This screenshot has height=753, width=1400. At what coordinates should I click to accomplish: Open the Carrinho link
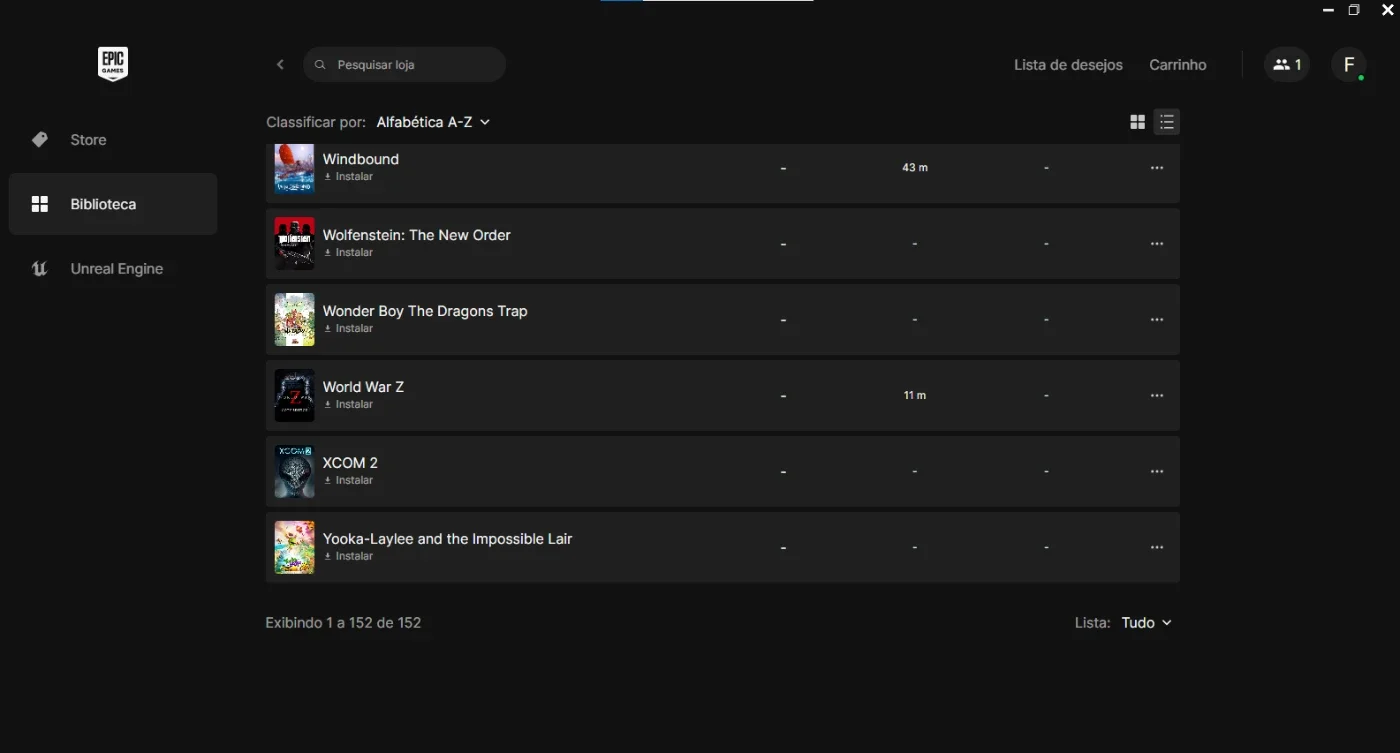tap(1178, 65)
